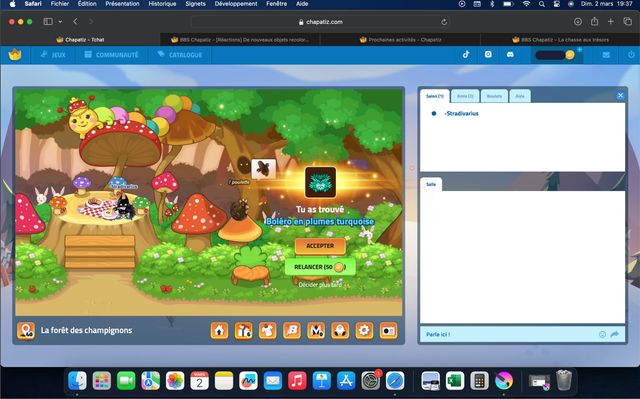Go to the home room icon
Viewport: 640px width, 399px height.
click(219, 330)
